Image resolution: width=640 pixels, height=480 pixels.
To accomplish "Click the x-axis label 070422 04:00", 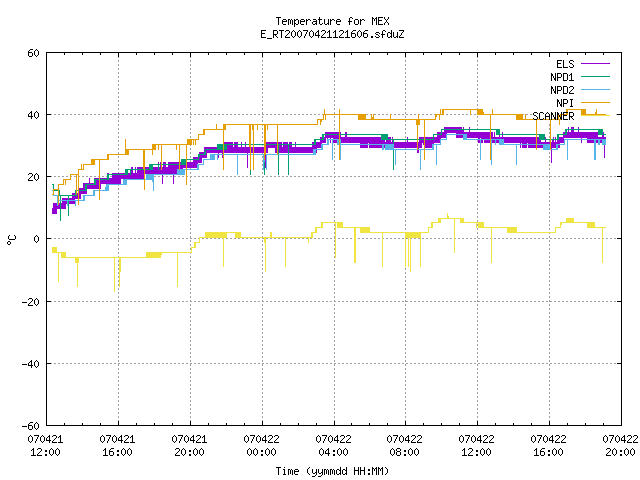I will (x=333, y=446).
